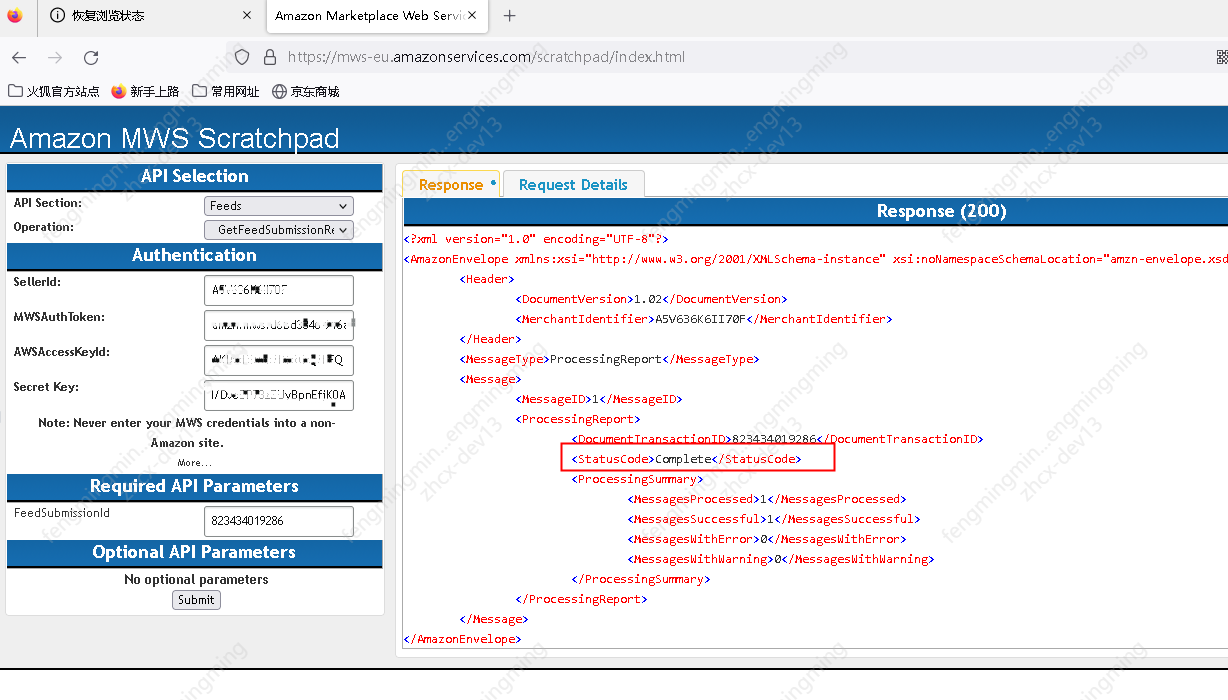
Task: Click the MessagesWithError line in the response
Action: [x=765, y=539]
